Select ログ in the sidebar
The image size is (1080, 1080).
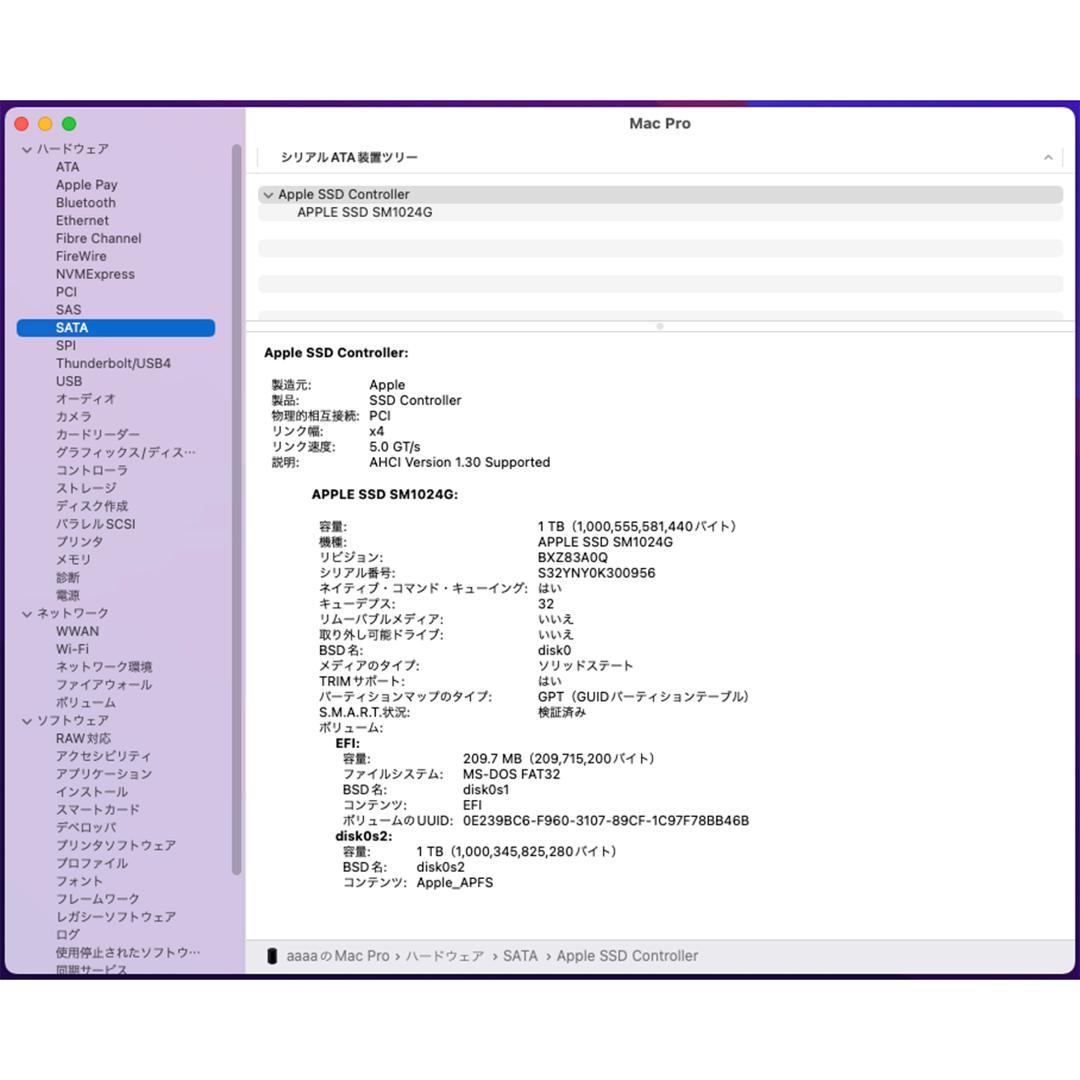pyautogui.click(x=68, y=935)
